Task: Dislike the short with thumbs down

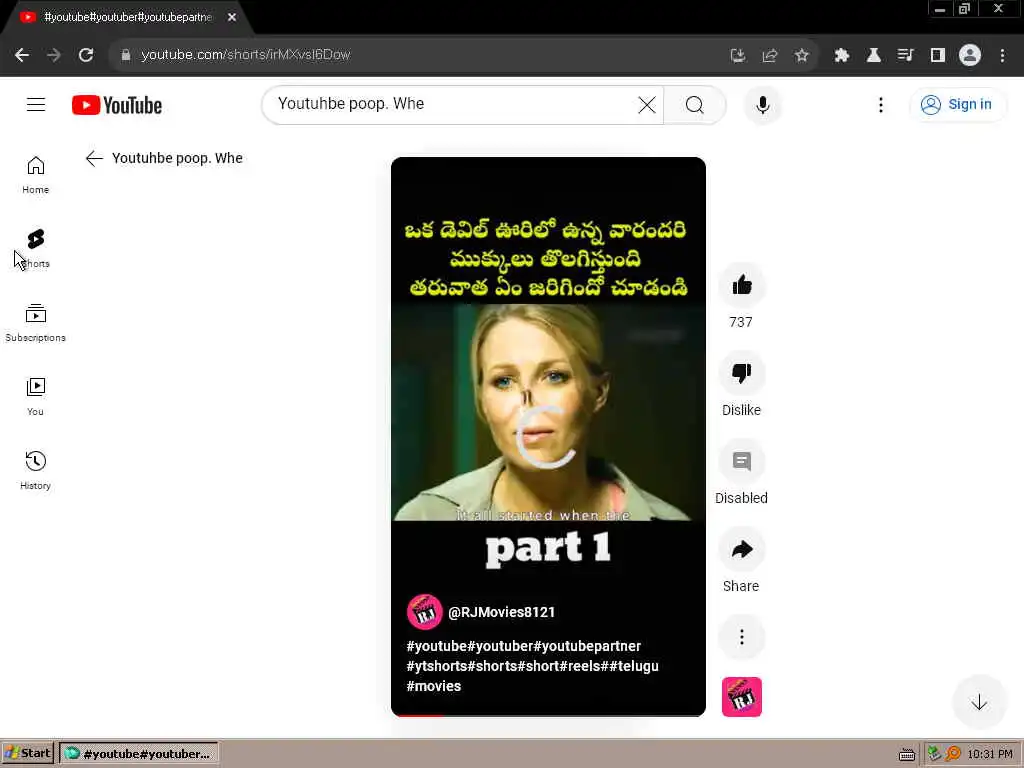Action: (741, 373)
